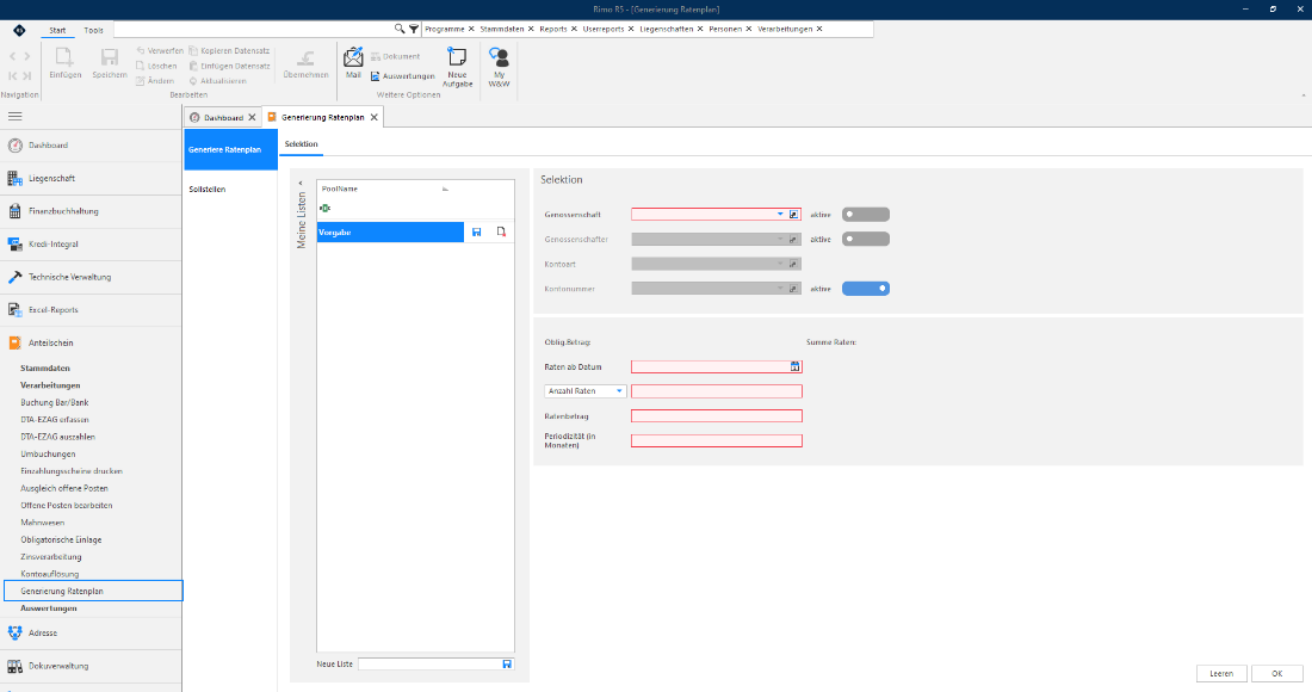Save the Vorgabe list entry
The height and width of the screenshot is (692, 1312).
point(477,232)
